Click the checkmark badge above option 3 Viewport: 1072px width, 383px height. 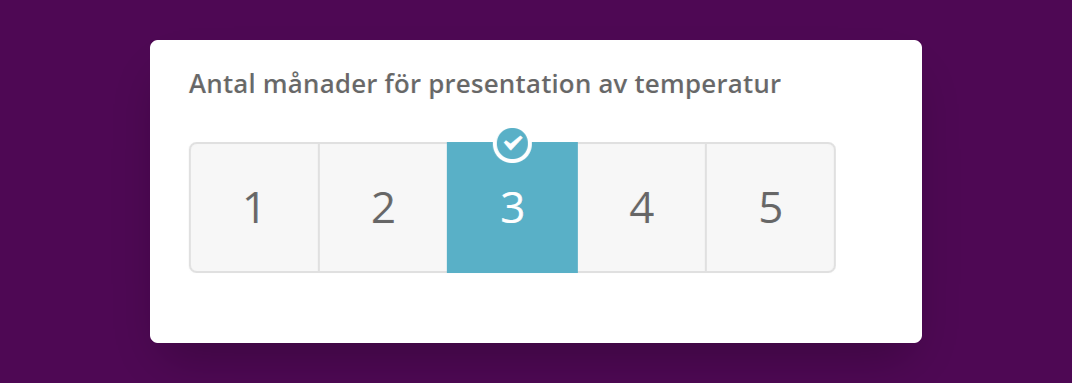512,145
